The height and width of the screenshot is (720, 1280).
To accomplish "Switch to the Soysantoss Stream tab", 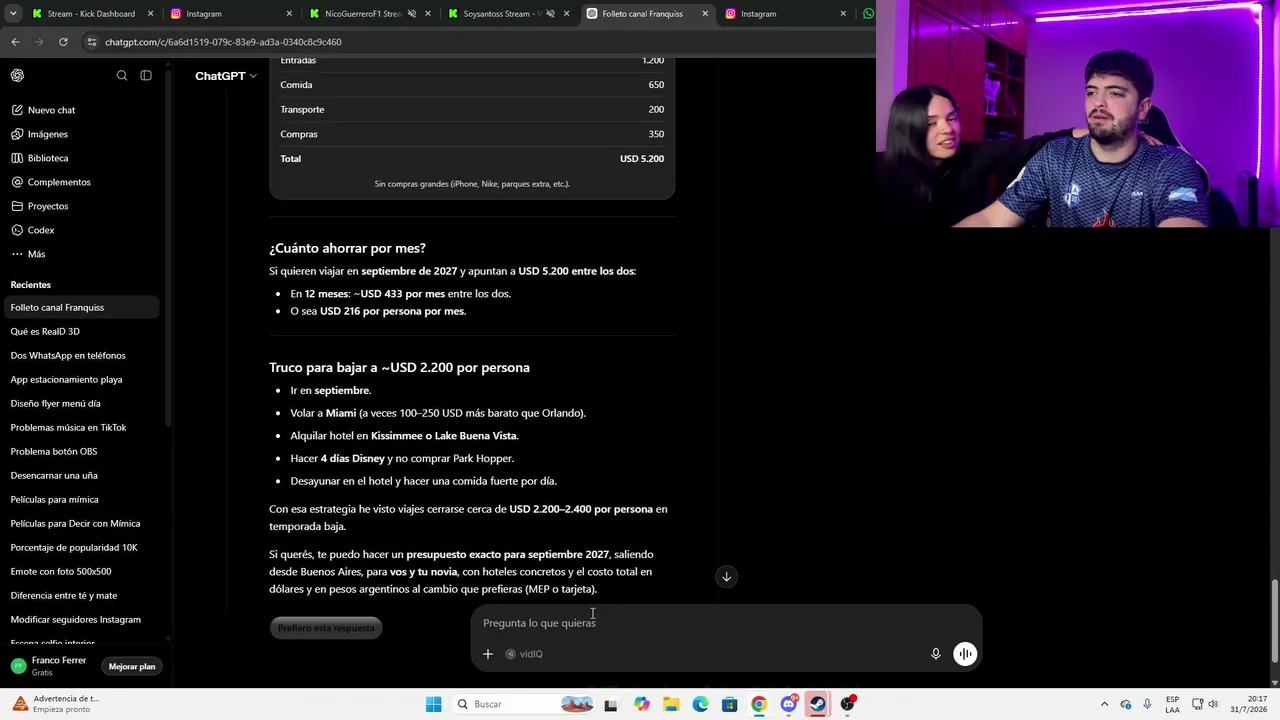I will point(506,14).
